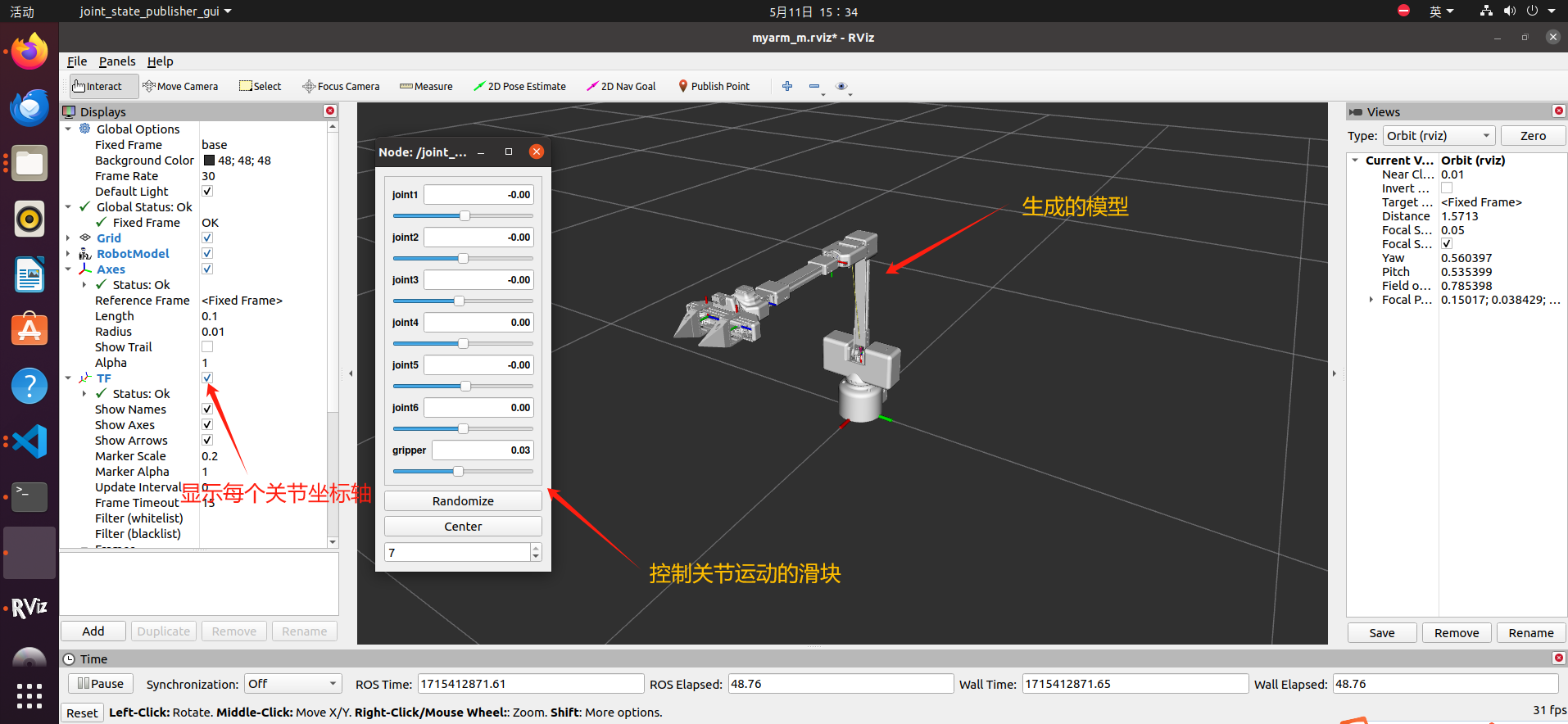Choose the 2D Pose Estimate tool
Viewport: 1568px width, 724px height.
click(519, 86)
